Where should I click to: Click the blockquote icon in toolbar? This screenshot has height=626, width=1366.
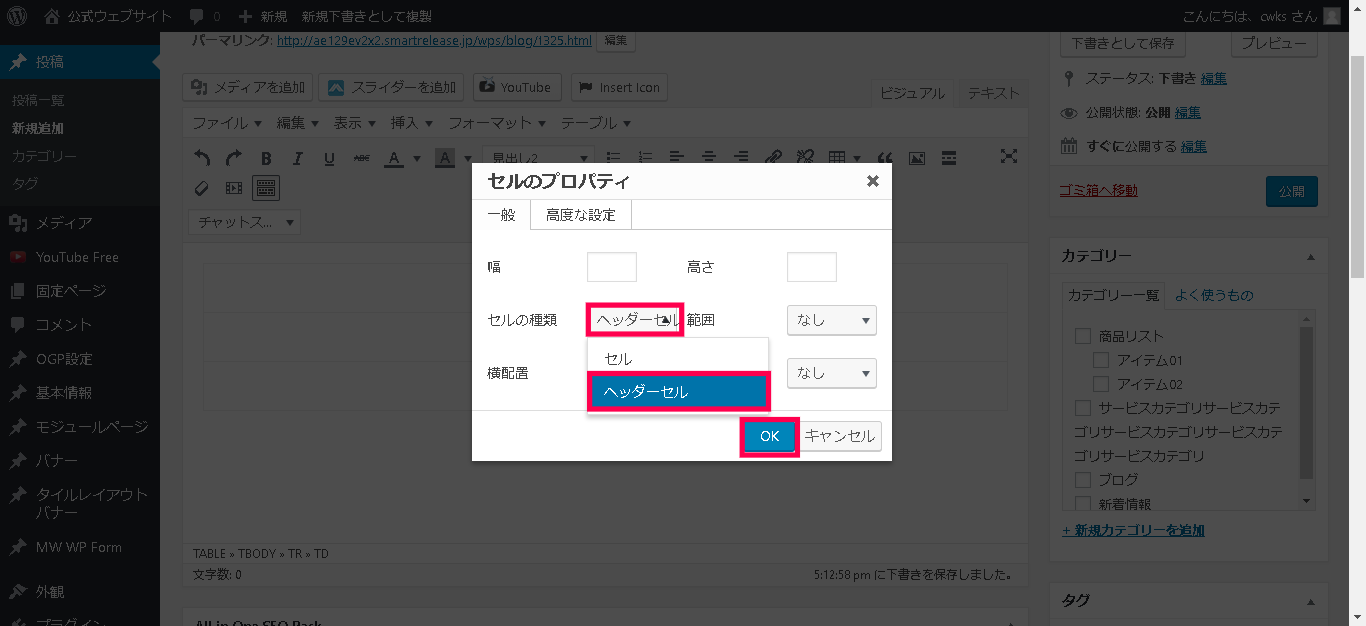point(884,158)
